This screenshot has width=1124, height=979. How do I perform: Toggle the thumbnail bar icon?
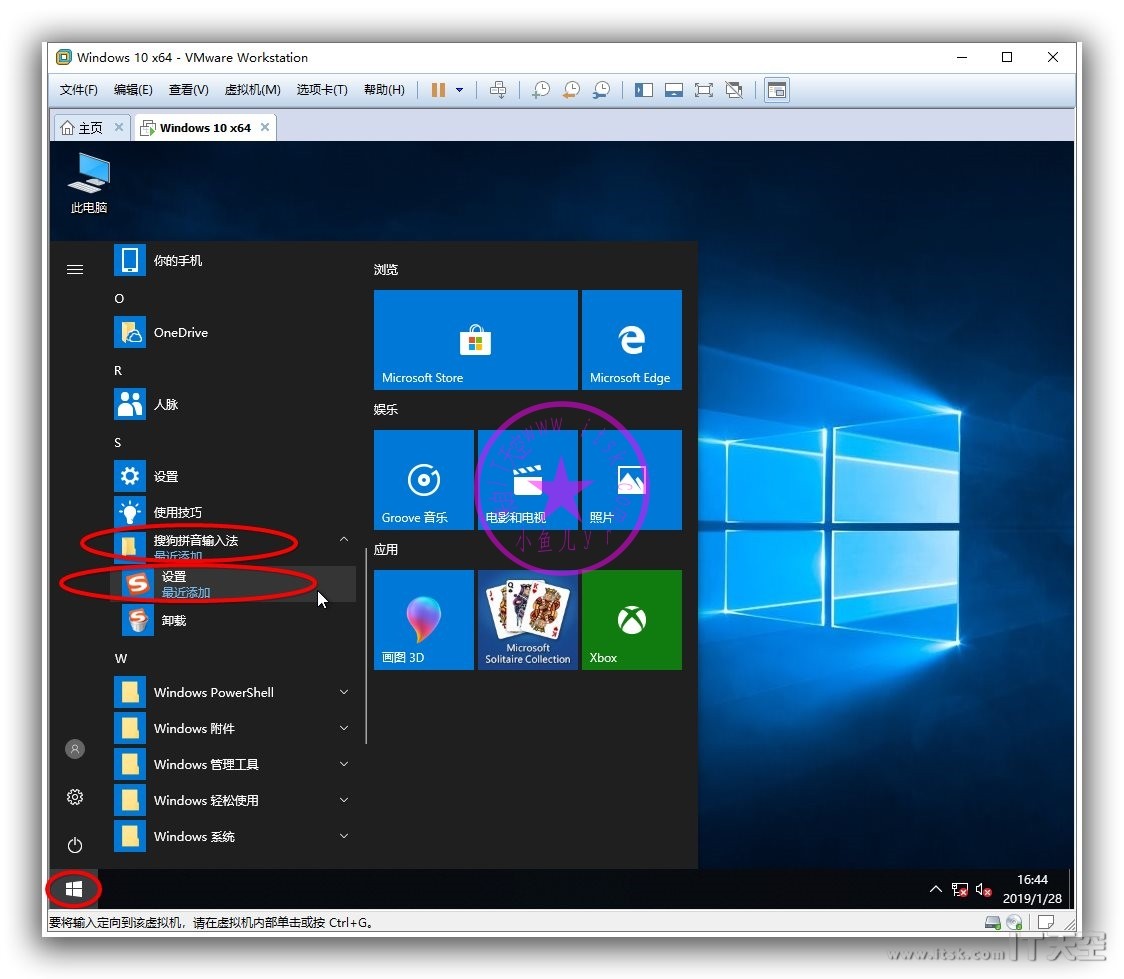(674, 90)
